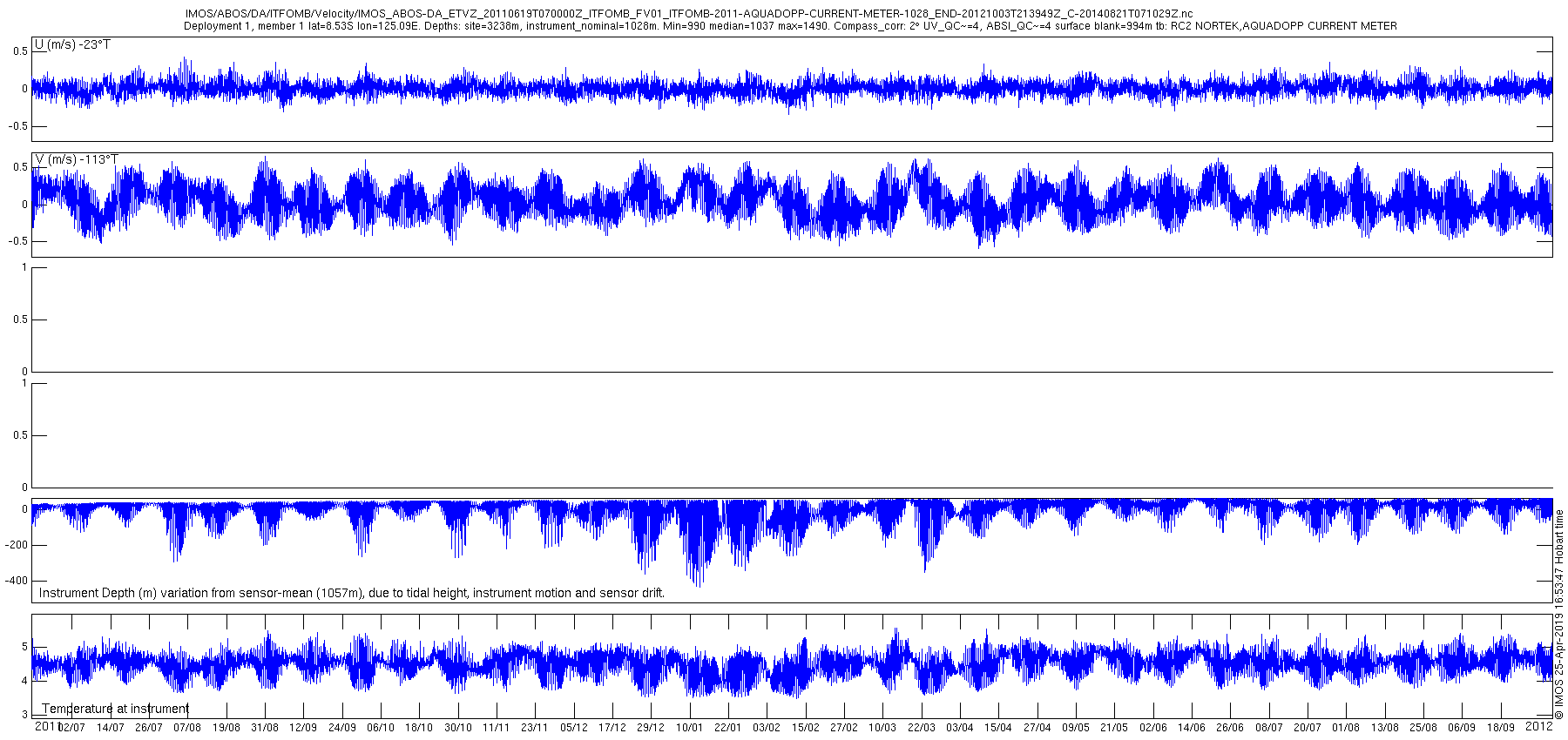Screen dimensions: 1568x740
Task: Click the '5' tick on temperature axis
Action: (24, 647)
